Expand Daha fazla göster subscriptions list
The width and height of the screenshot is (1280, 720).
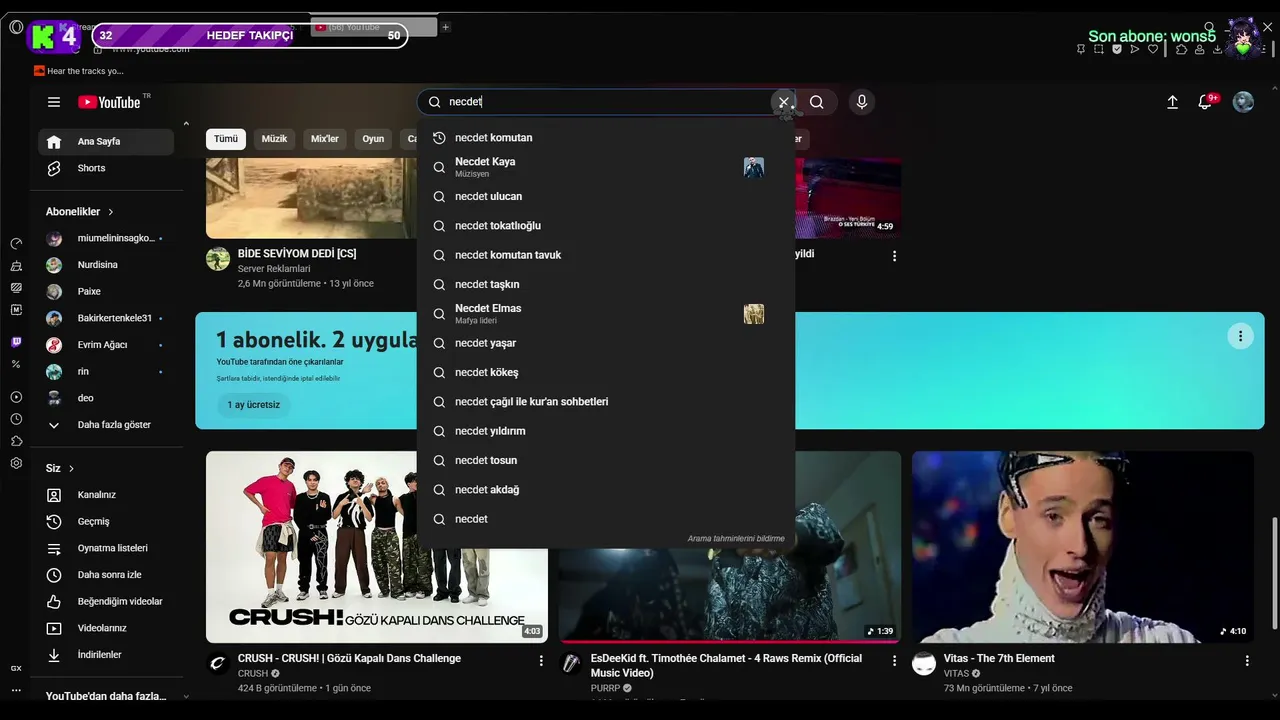tap(106, 425)
